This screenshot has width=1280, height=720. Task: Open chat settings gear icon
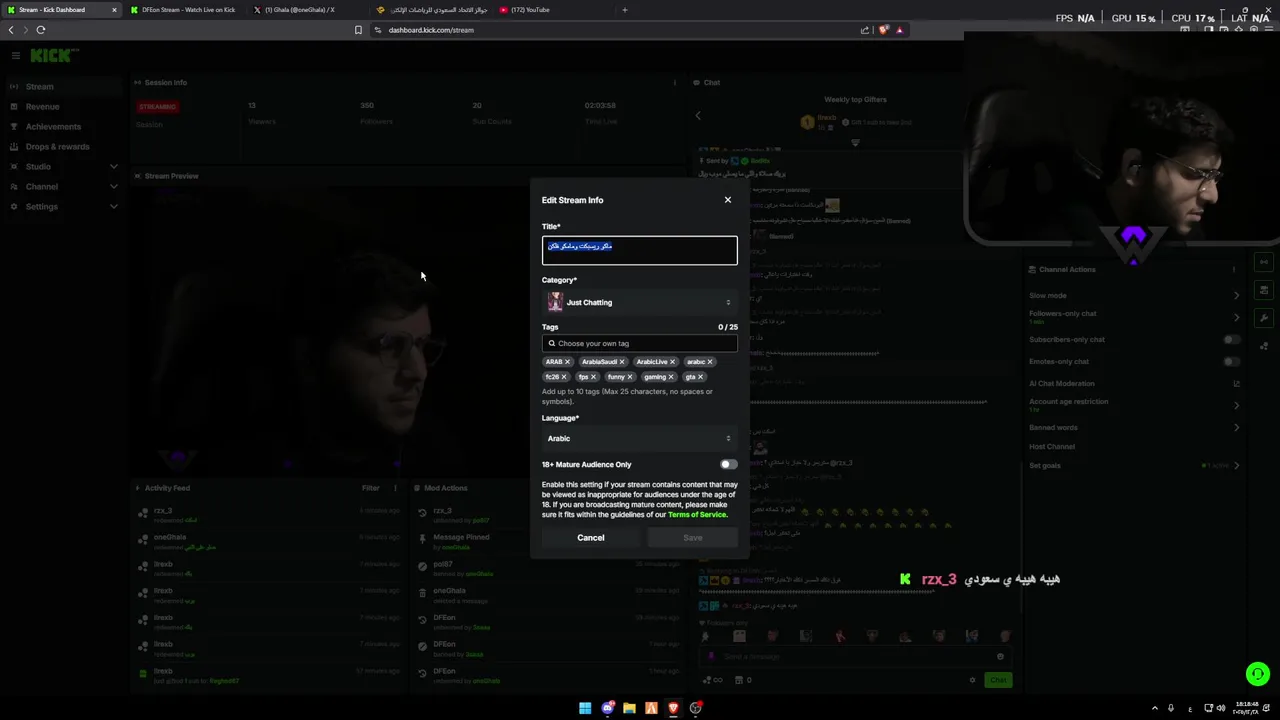coord(972,680)
